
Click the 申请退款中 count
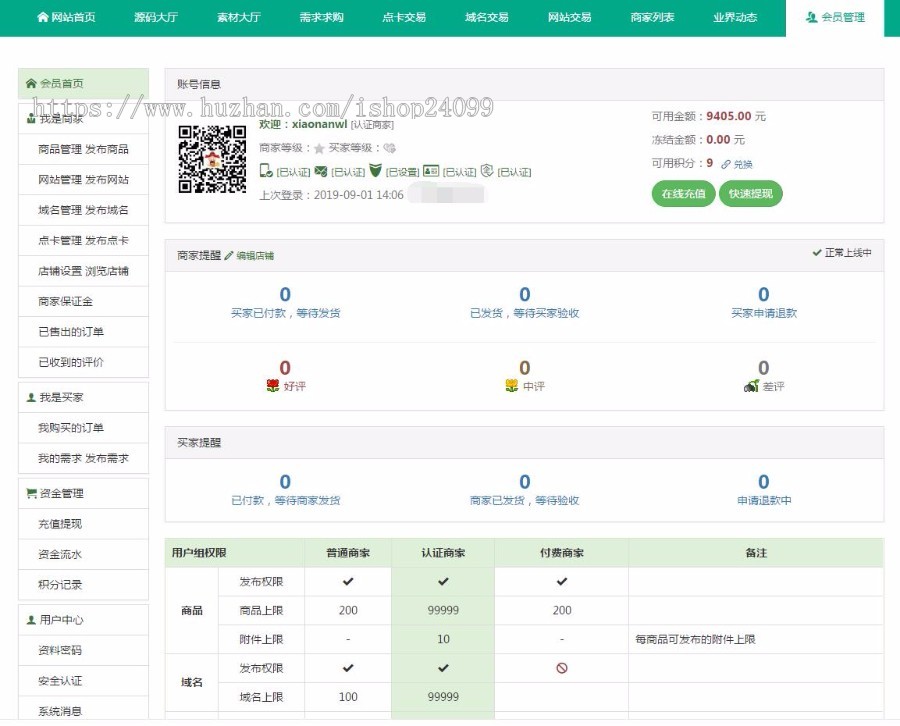coord(763,482)
